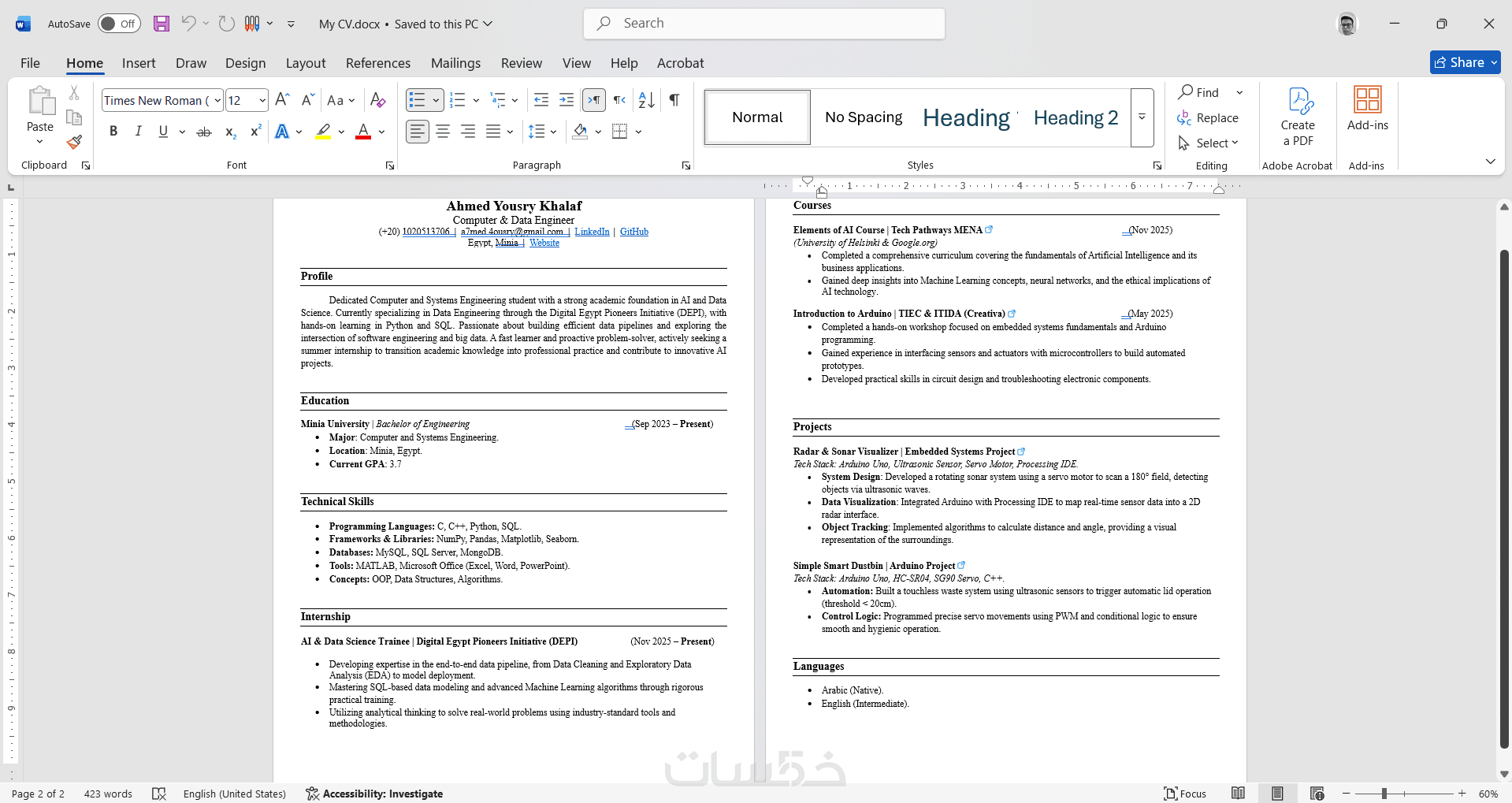The width and height of the screenshot is (1512, 803).
Task: Click the Copy icon
Action: click(74, 117)
